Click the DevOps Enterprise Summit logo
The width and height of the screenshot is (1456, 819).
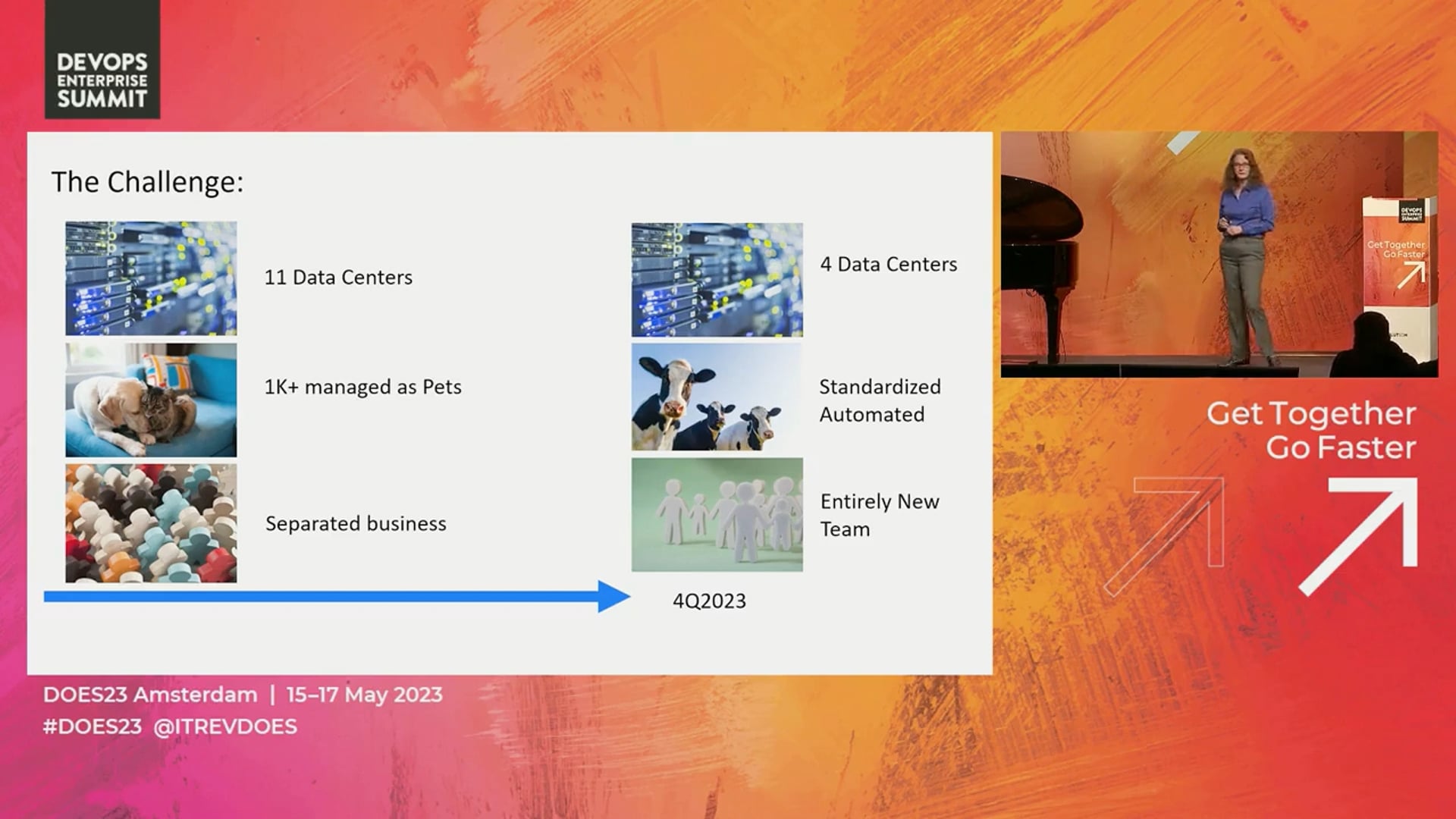click(x=102, y=59)
